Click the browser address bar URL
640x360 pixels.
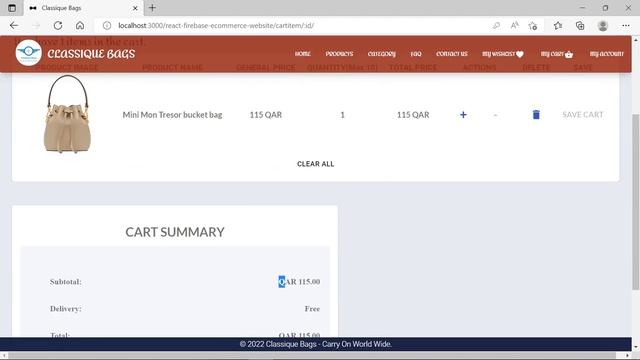(x=216, y=25)
